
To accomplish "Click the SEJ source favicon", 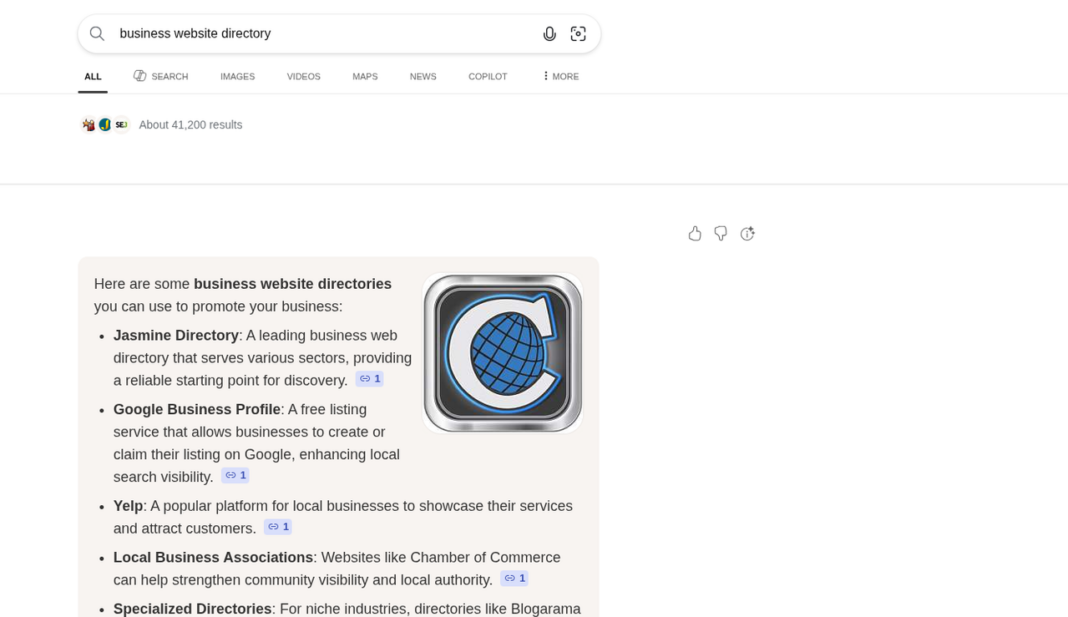I will (121, 125).
